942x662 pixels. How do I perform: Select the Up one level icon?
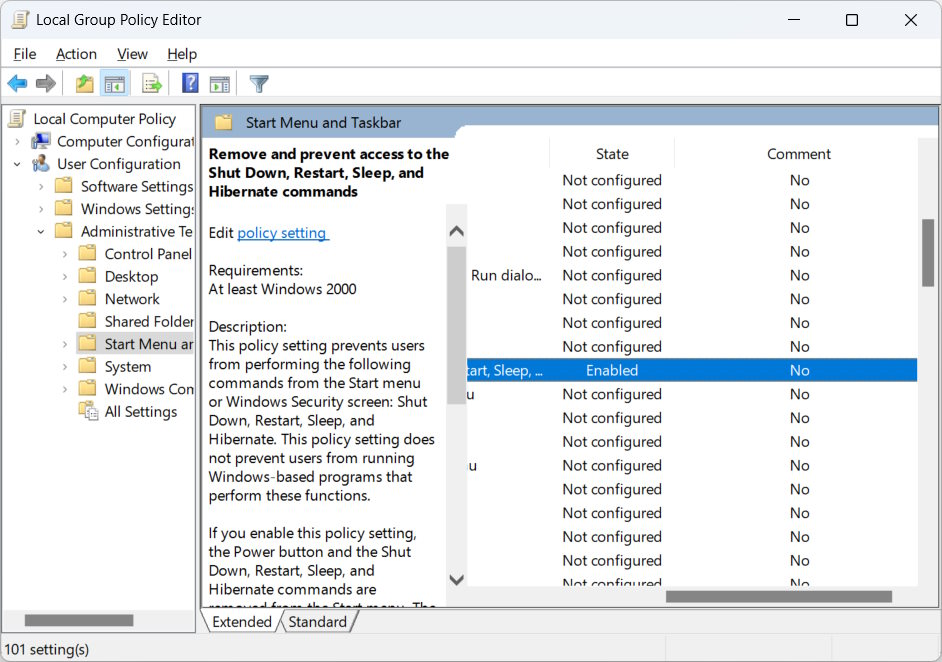pos(85,83)
